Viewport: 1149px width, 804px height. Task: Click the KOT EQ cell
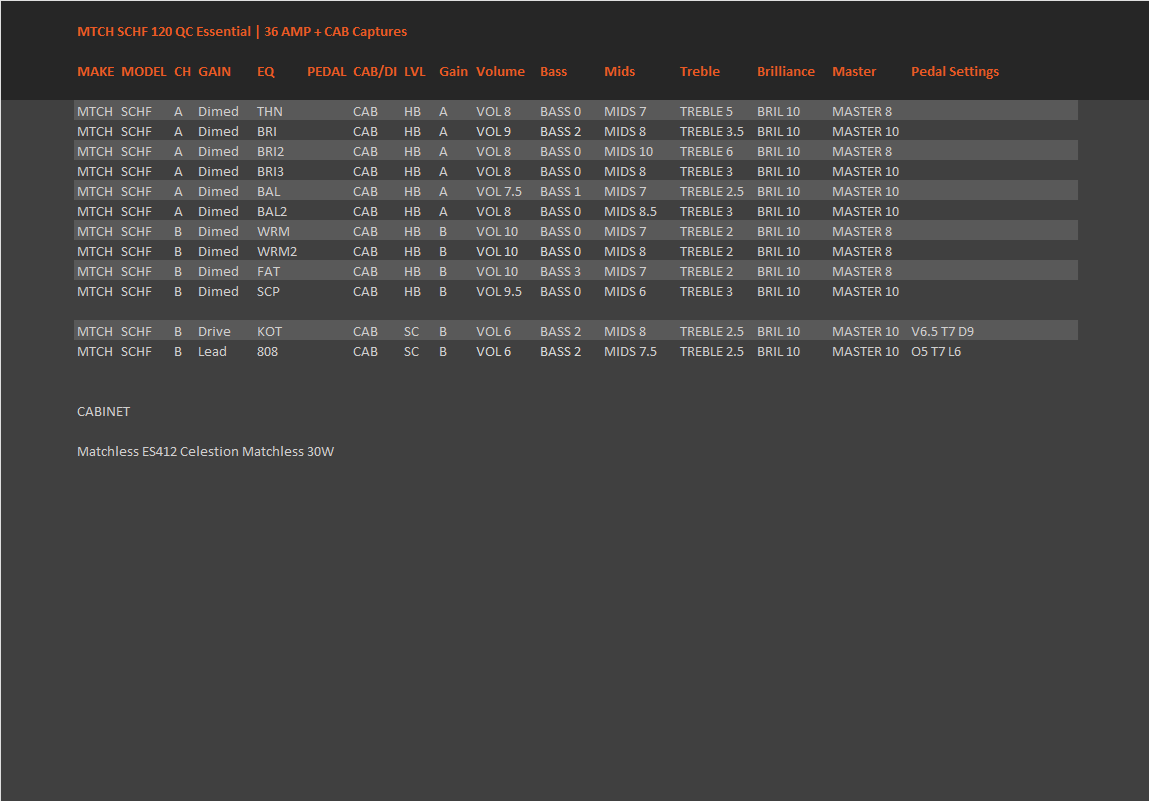coord(269,332)
